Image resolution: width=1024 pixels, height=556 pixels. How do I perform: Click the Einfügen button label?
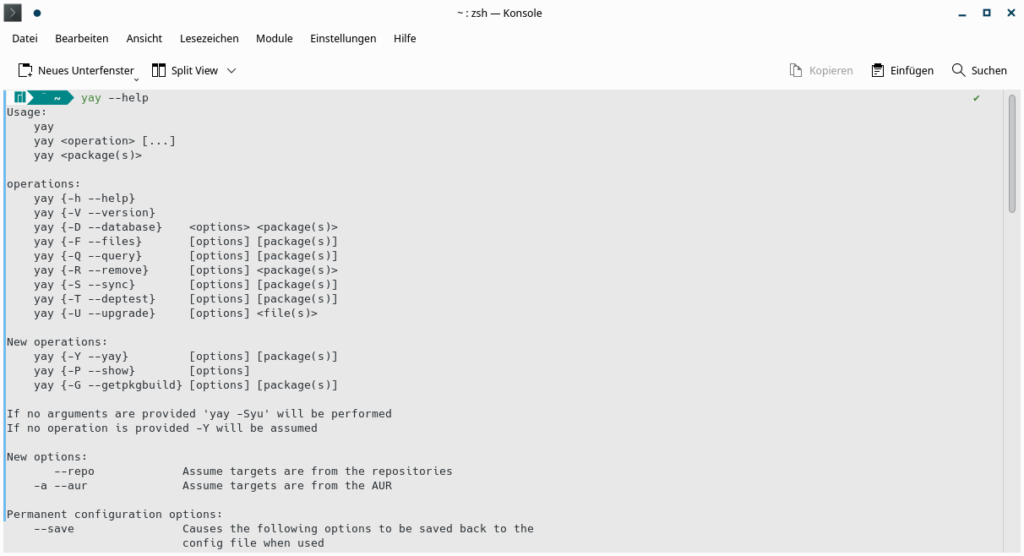[x=912, y=71]
